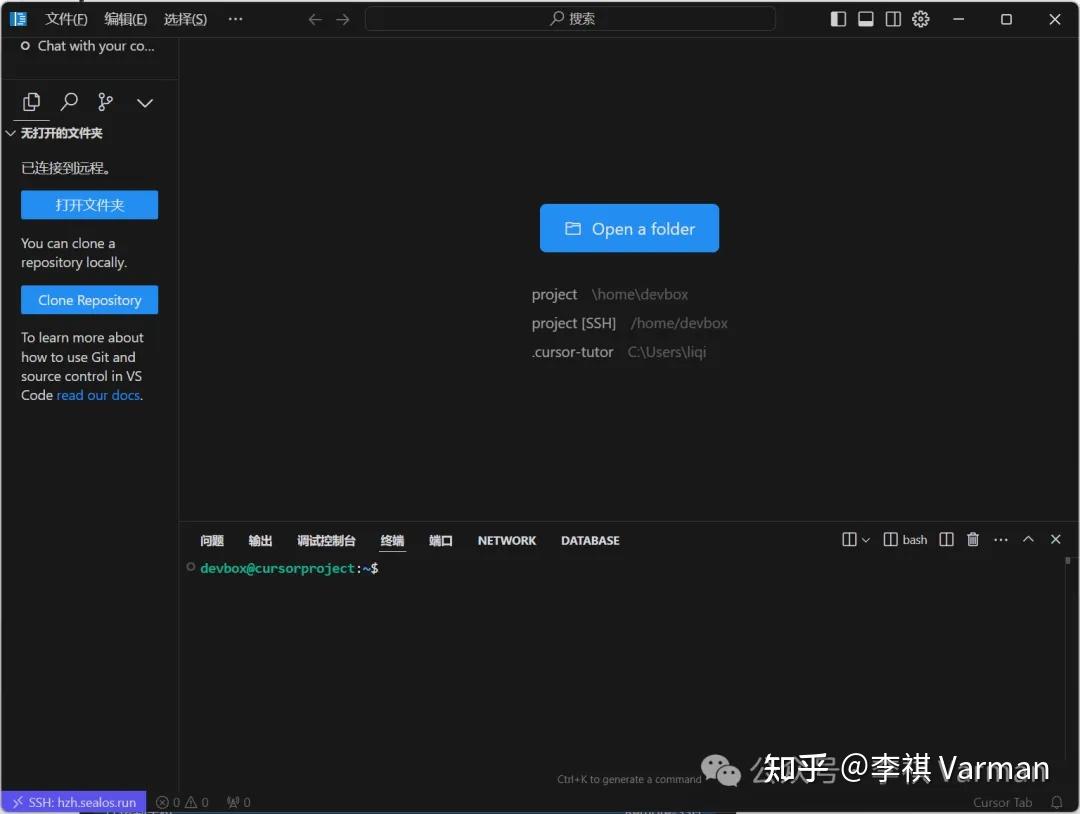Open notifications via the bell icon
Image resolution: width=1080 pixels, height=814 pixels.
pyautogui.click(x=1057, y=802)
